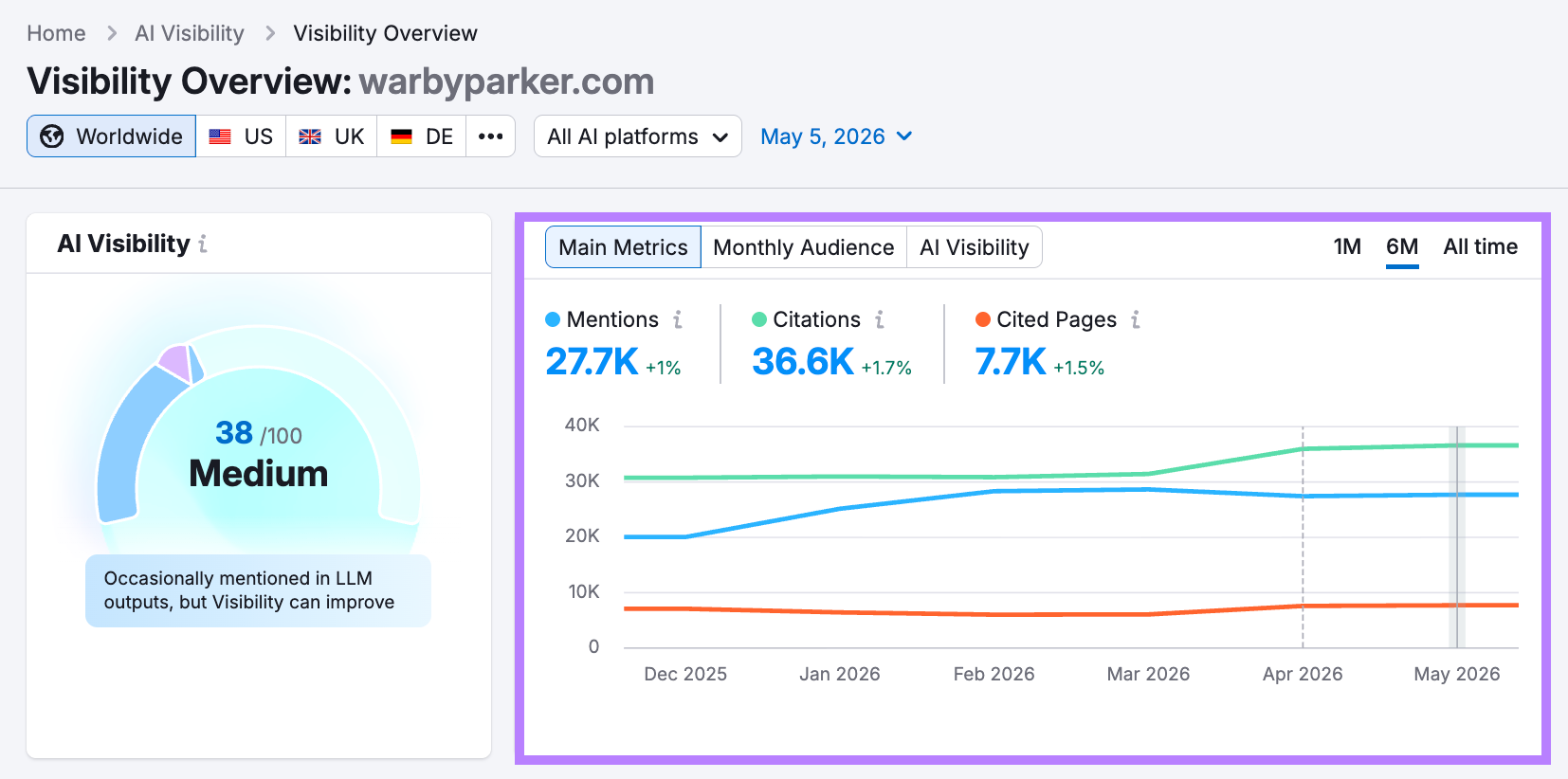Click the US flag icon

pos(220,136)
